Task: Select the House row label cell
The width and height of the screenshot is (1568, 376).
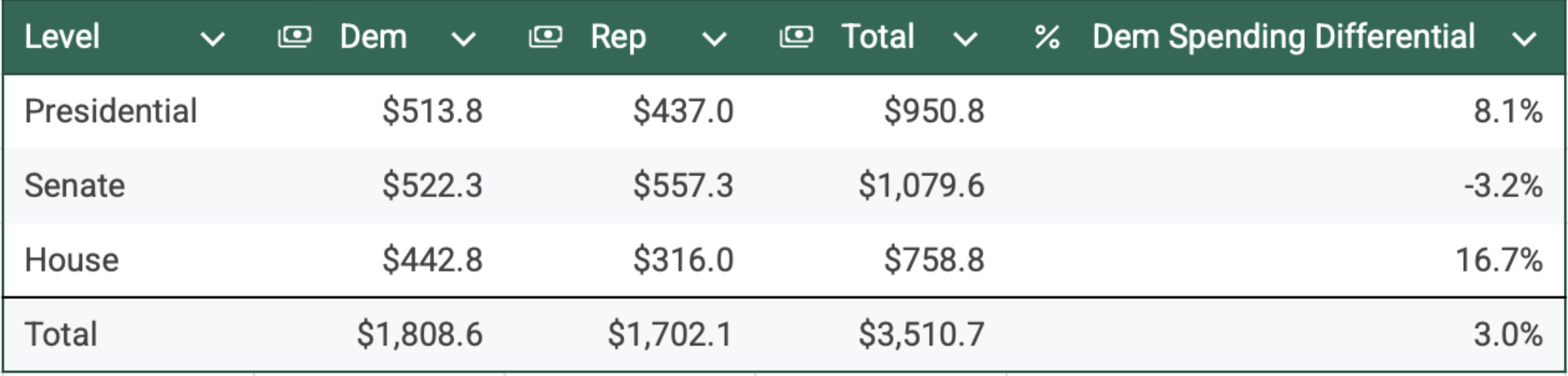Action: [72, 260]
